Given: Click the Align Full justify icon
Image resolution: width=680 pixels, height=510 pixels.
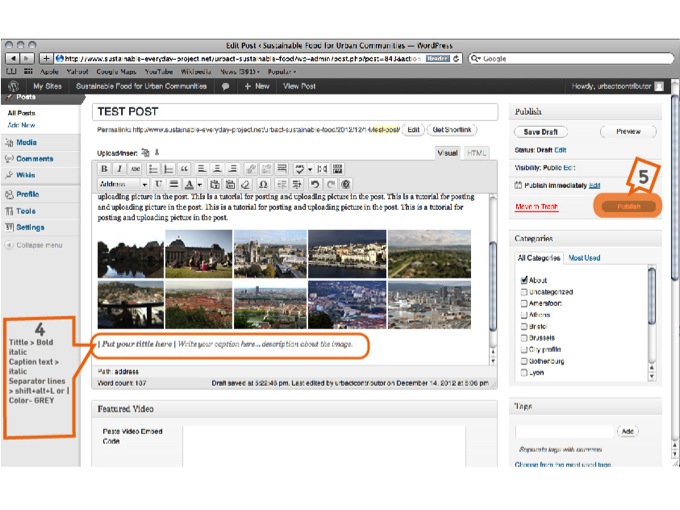Looking at the screenshot, I should tap(173, 184).
